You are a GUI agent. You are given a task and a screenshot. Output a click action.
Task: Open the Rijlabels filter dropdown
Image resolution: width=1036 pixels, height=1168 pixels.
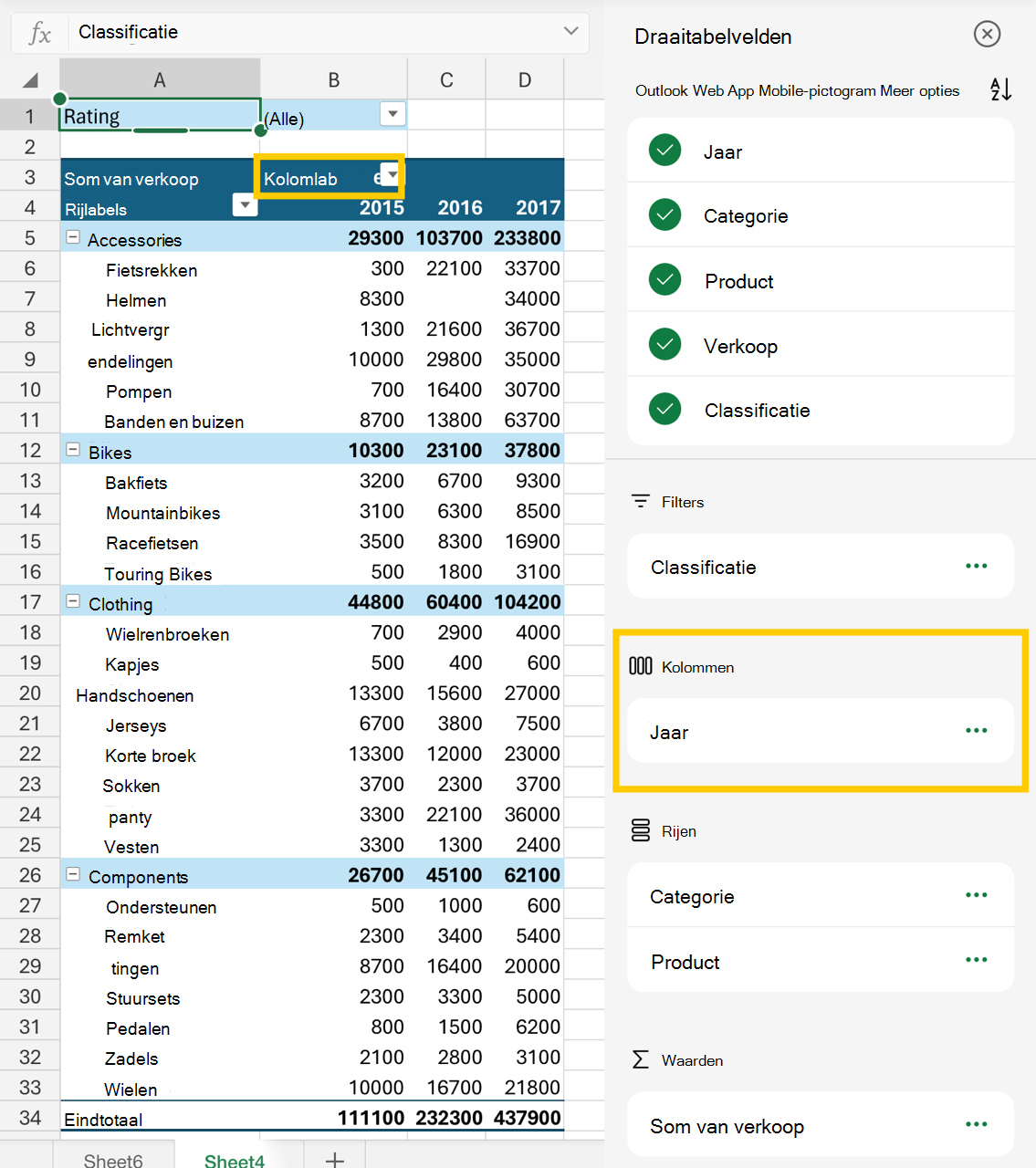[x=245, y=205]
